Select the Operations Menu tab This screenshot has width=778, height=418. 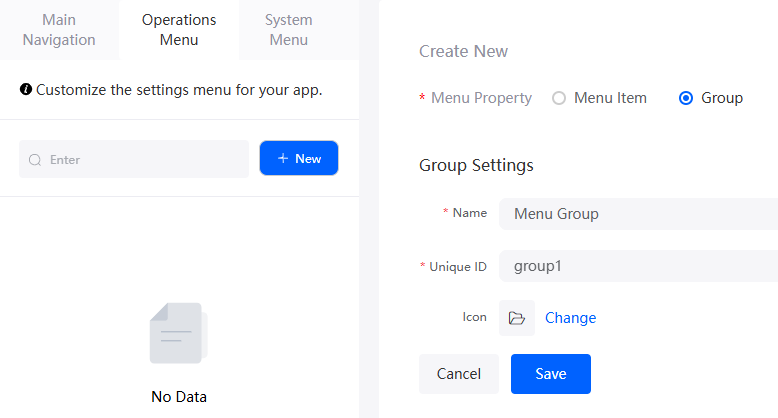(x=179, y=30)
